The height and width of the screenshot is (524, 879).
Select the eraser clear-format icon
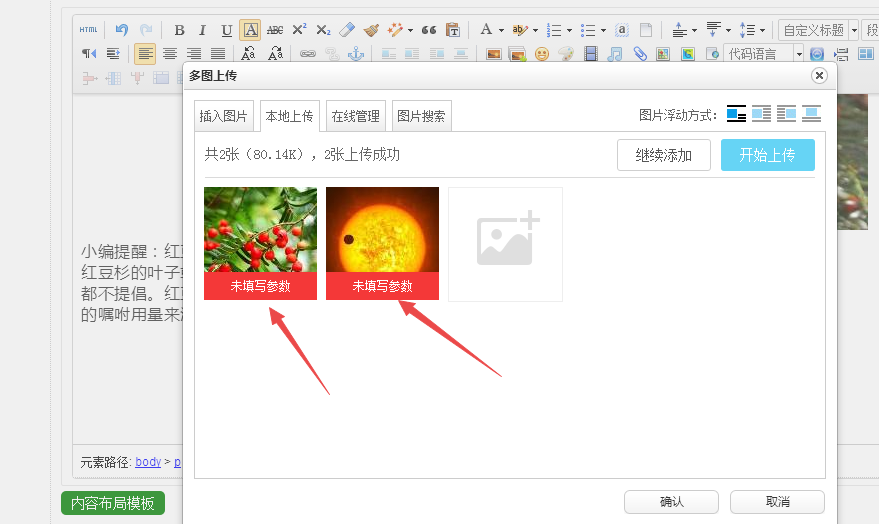(347, 30)
